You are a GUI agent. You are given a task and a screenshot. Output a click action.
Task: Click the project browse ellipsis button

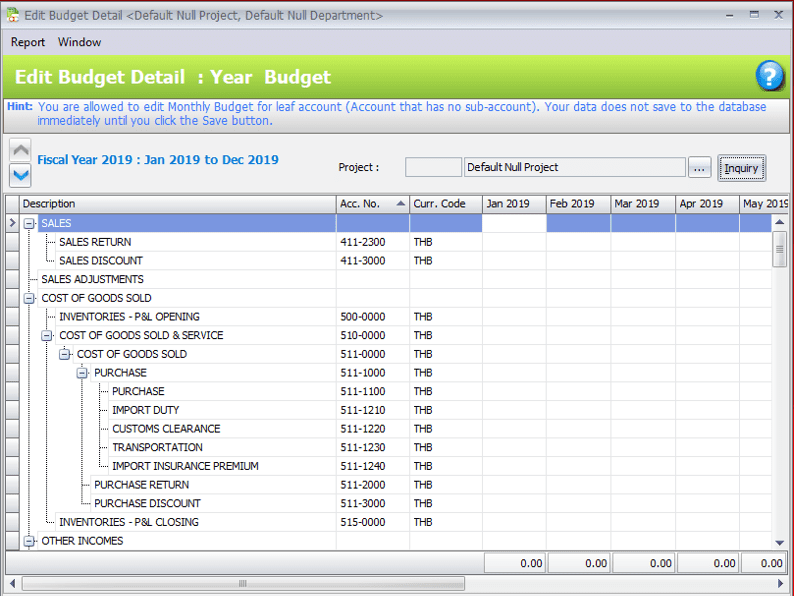coord(699,168)
